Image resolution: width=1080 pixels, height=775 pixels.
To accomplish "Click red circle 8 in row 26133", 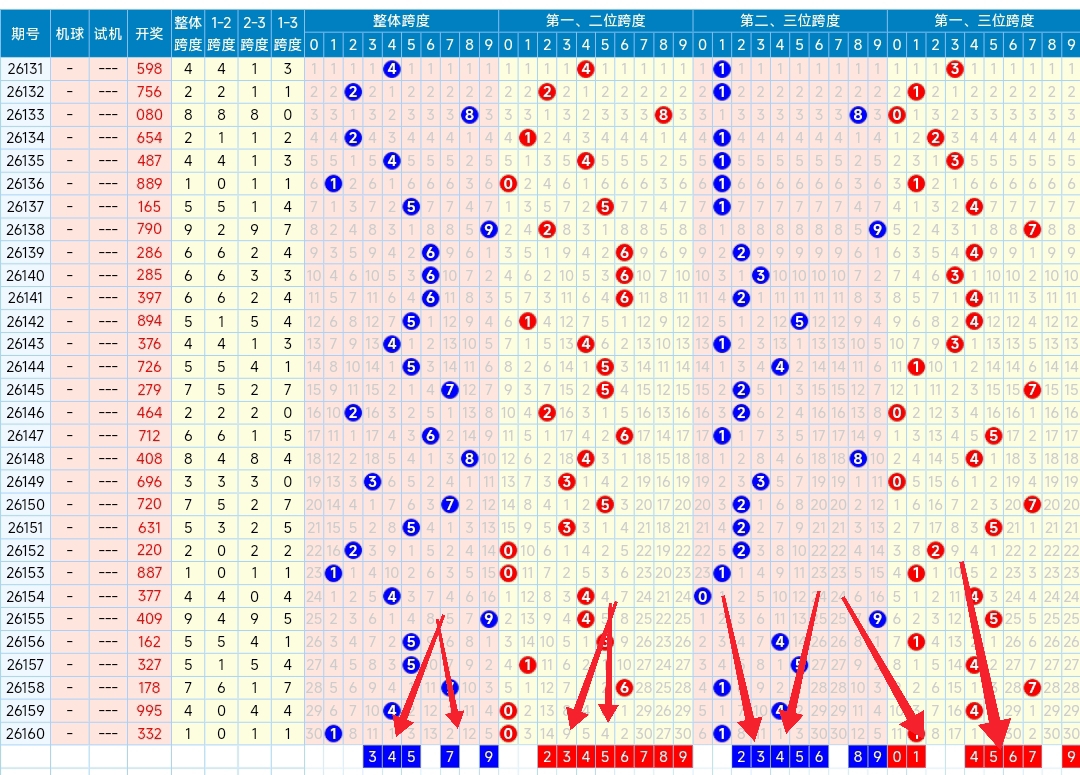I will tap(663, 114).
